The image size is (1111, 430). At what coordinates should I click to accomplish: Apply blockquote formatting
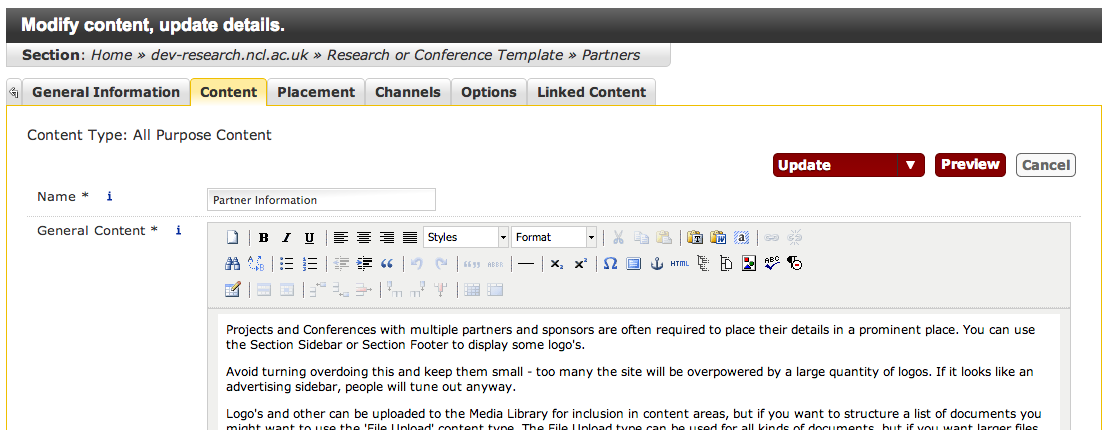click(x=387, y=264)
